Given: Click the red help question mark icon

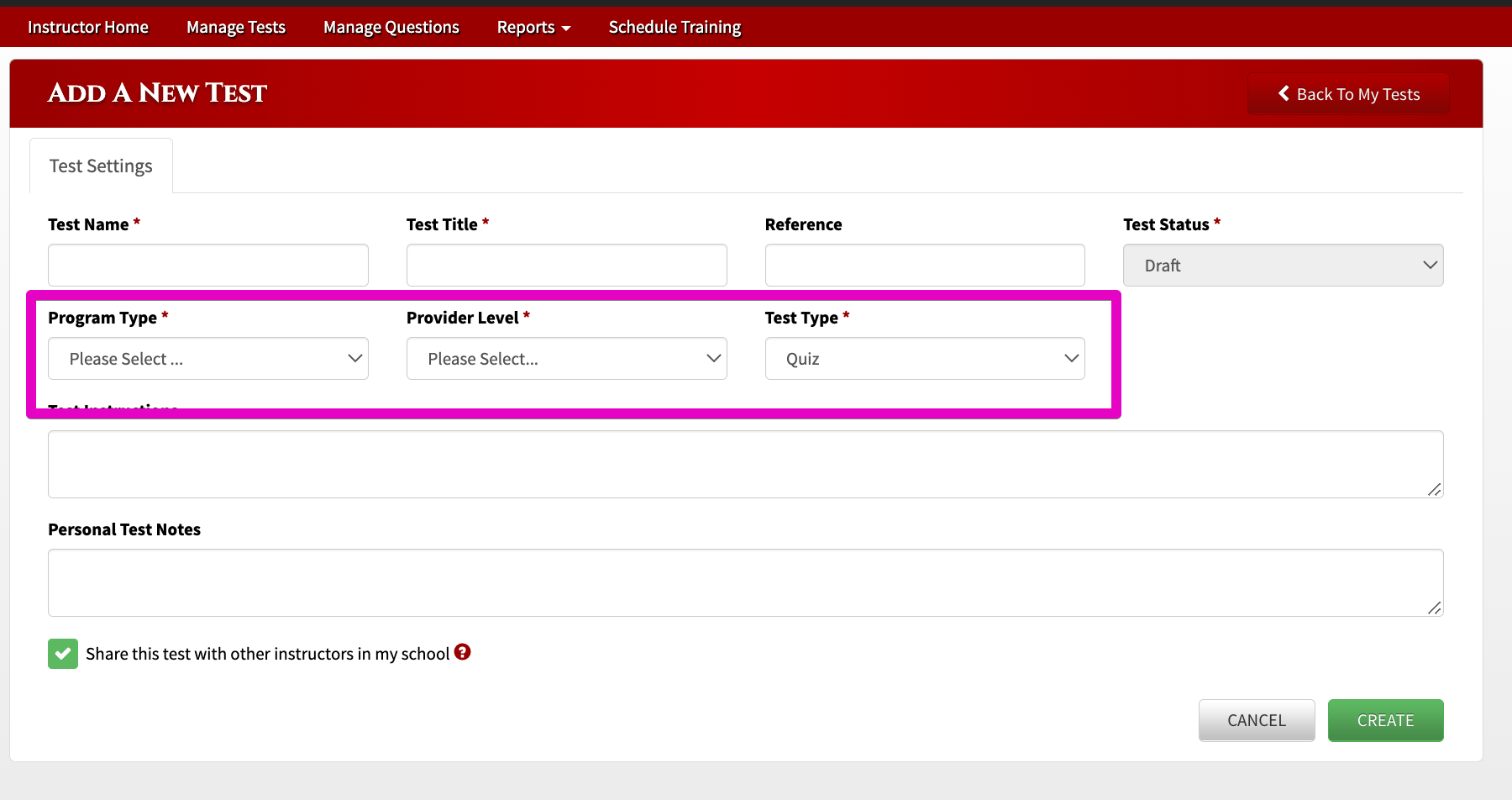Looking at the screenshot, I should coord(463,652).
